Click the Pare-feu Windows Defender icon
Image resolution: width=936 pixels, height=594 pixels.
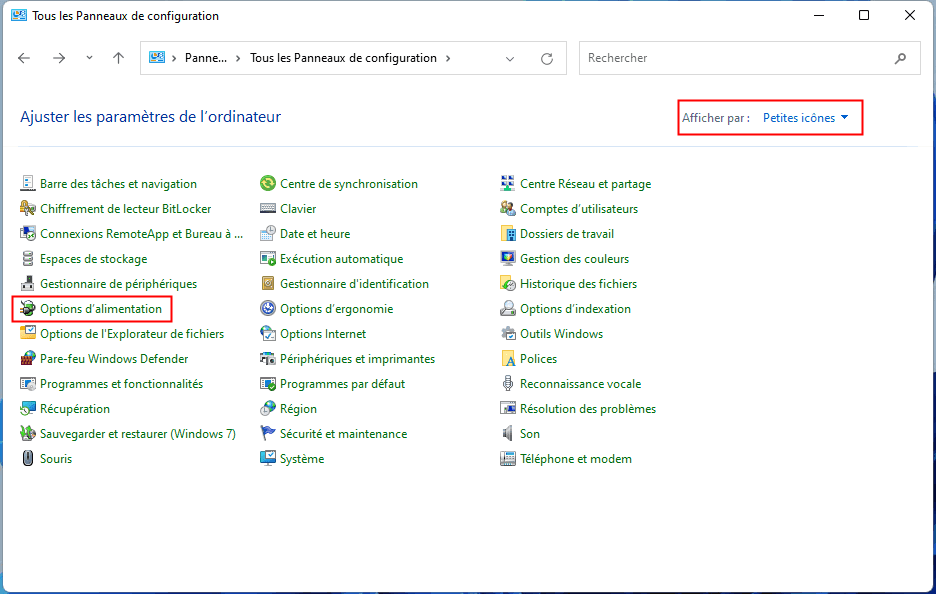tap(28, 359)
